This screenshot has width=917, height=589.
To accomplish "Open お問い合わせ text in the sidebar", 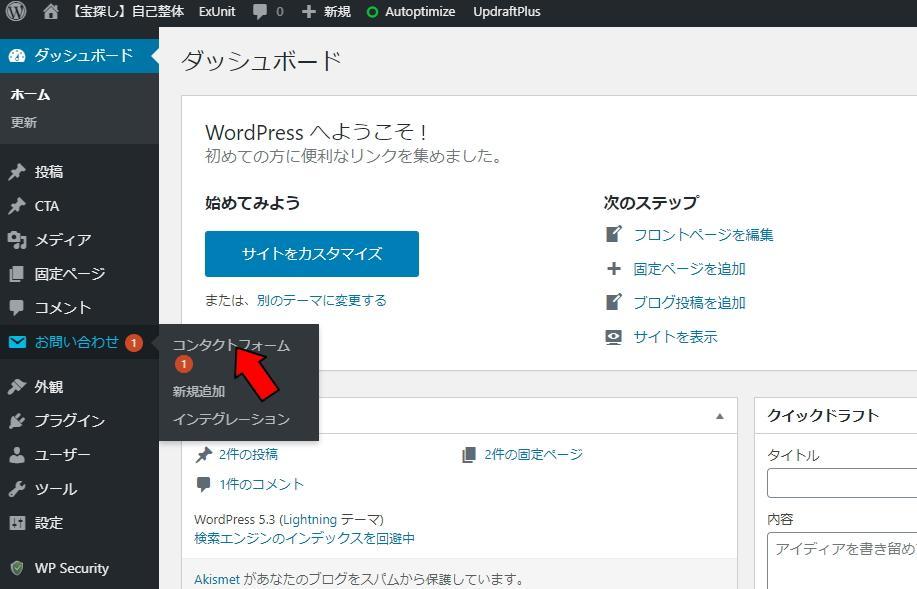I will click(77, 342).
